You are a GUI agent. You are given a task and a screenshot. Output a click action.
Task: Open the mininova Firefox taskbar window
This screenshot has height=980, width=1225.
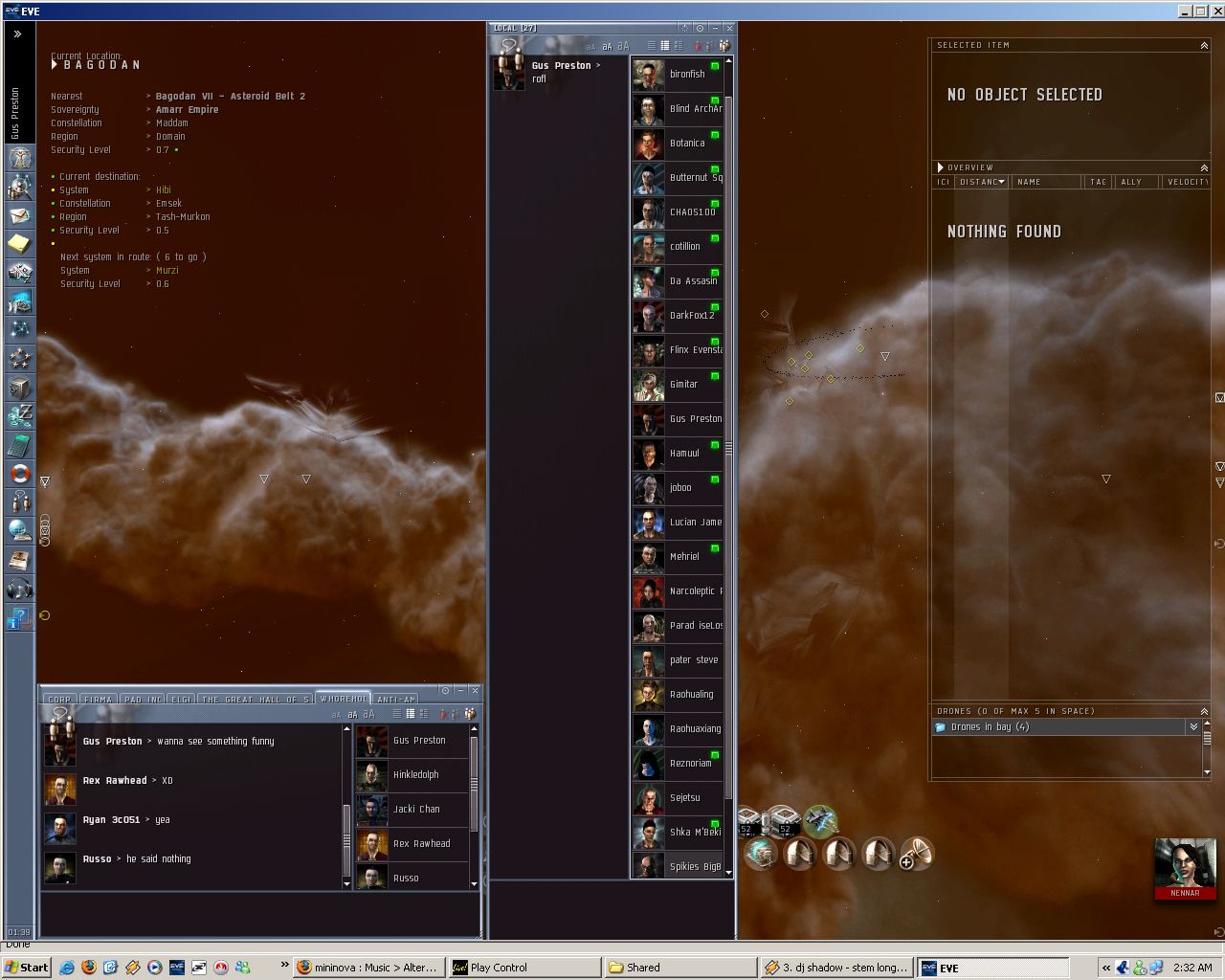click(x=369, y=968)
